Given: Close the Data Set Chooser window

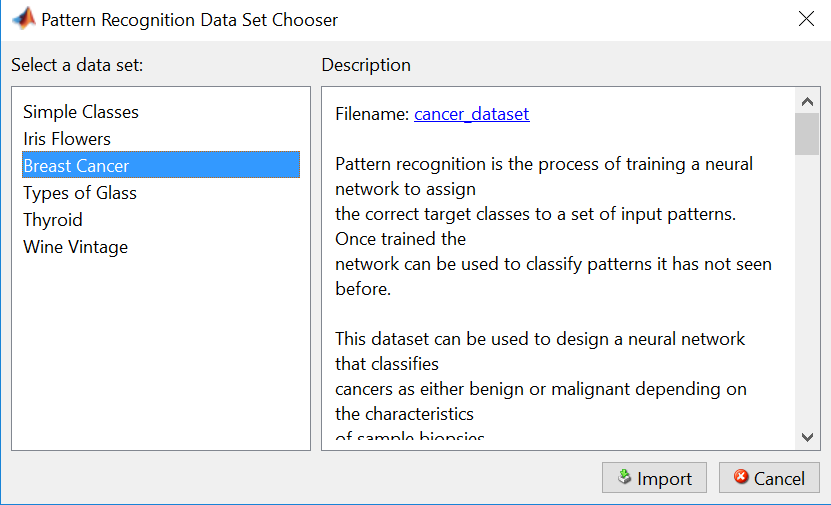Looking at the screenshot, I should 807,19.
